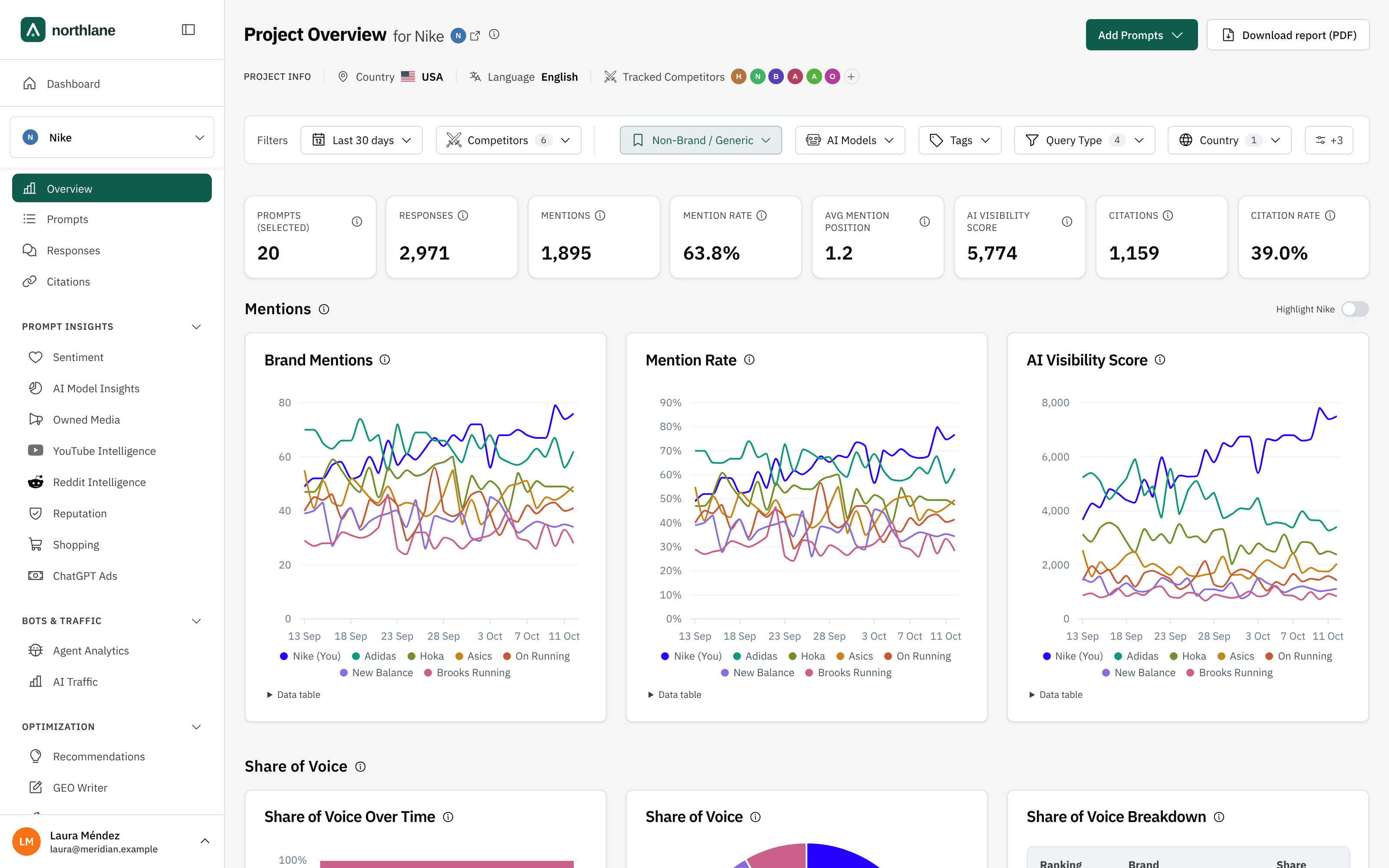Open the external link icon beside Nike
This screenshot has width=1389, height=868.
tap(475, 36)
